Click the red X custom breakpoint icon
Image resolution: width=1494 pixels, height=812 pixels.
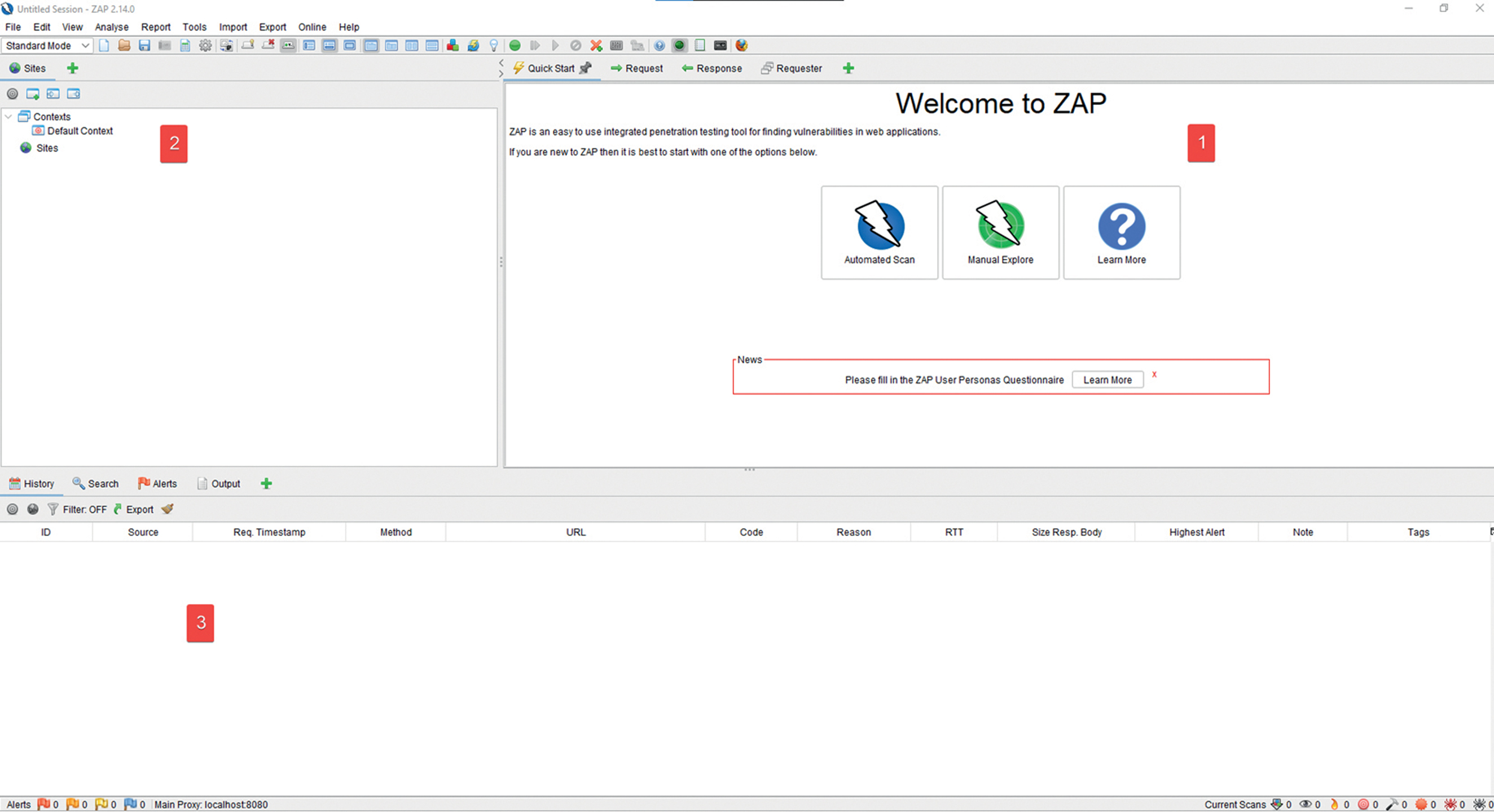click(x=596, y=45)
